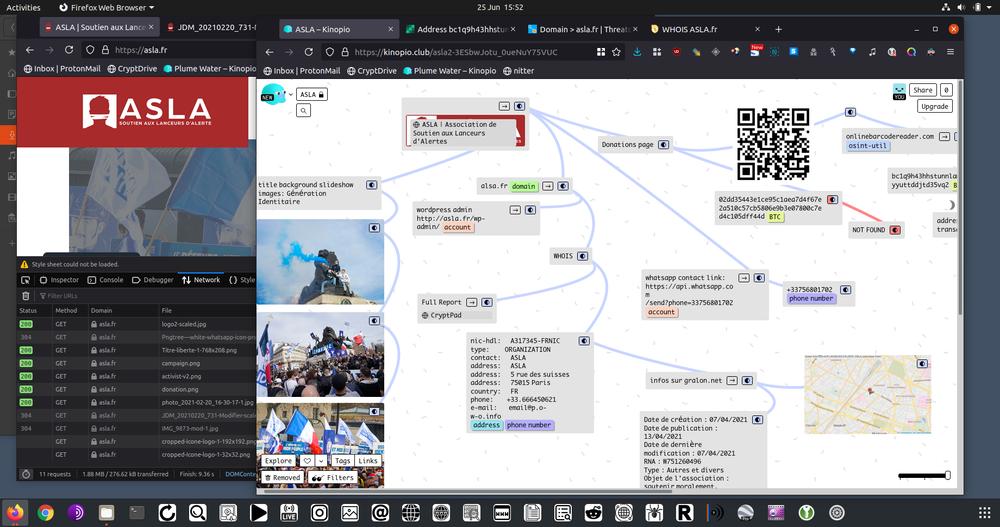Toggle connector on NOT FOUND card
1000x527 pixels.
point(895,230)
